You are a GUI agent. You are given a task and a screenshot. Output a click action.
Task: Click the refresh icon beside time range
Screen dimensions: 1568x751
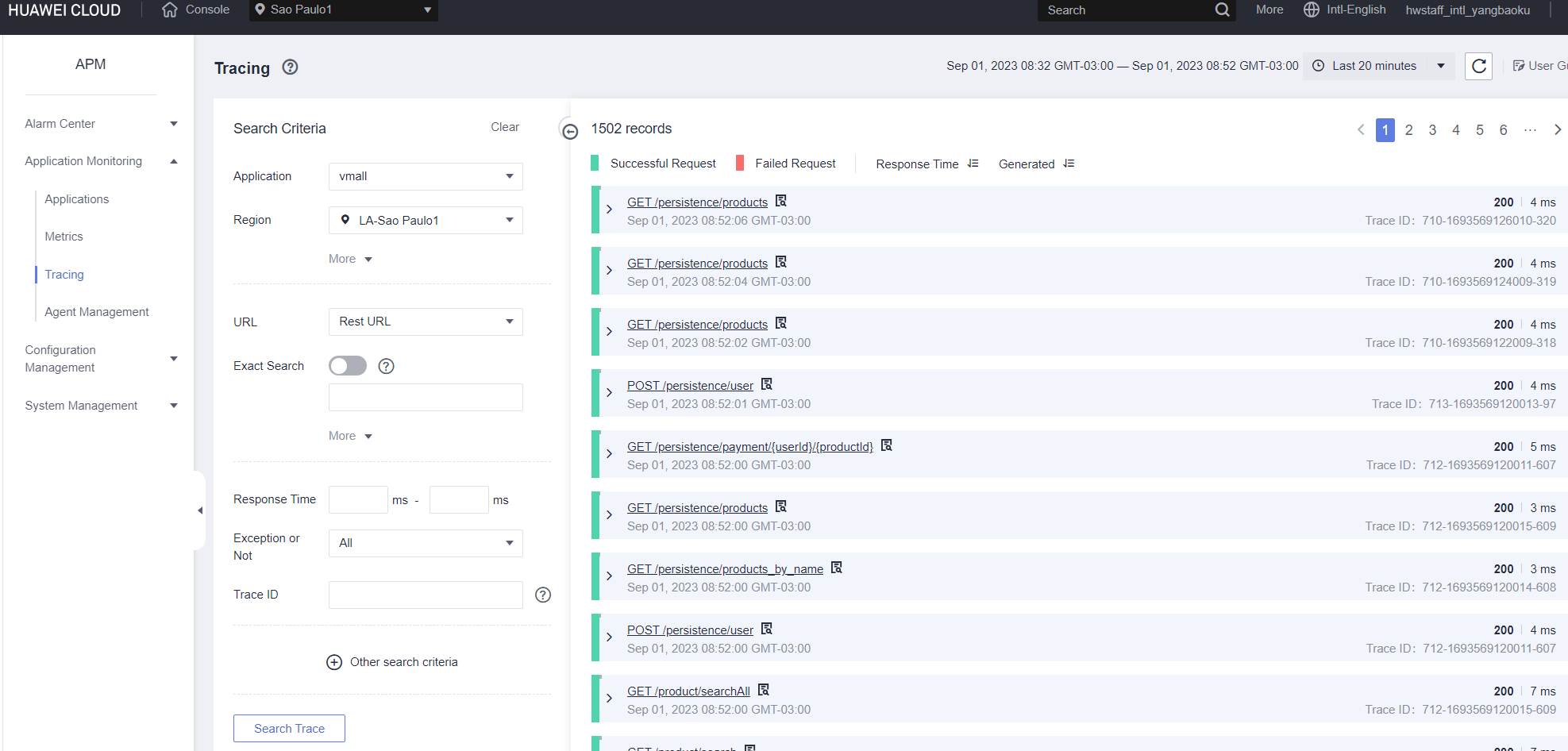(1478, 66)
